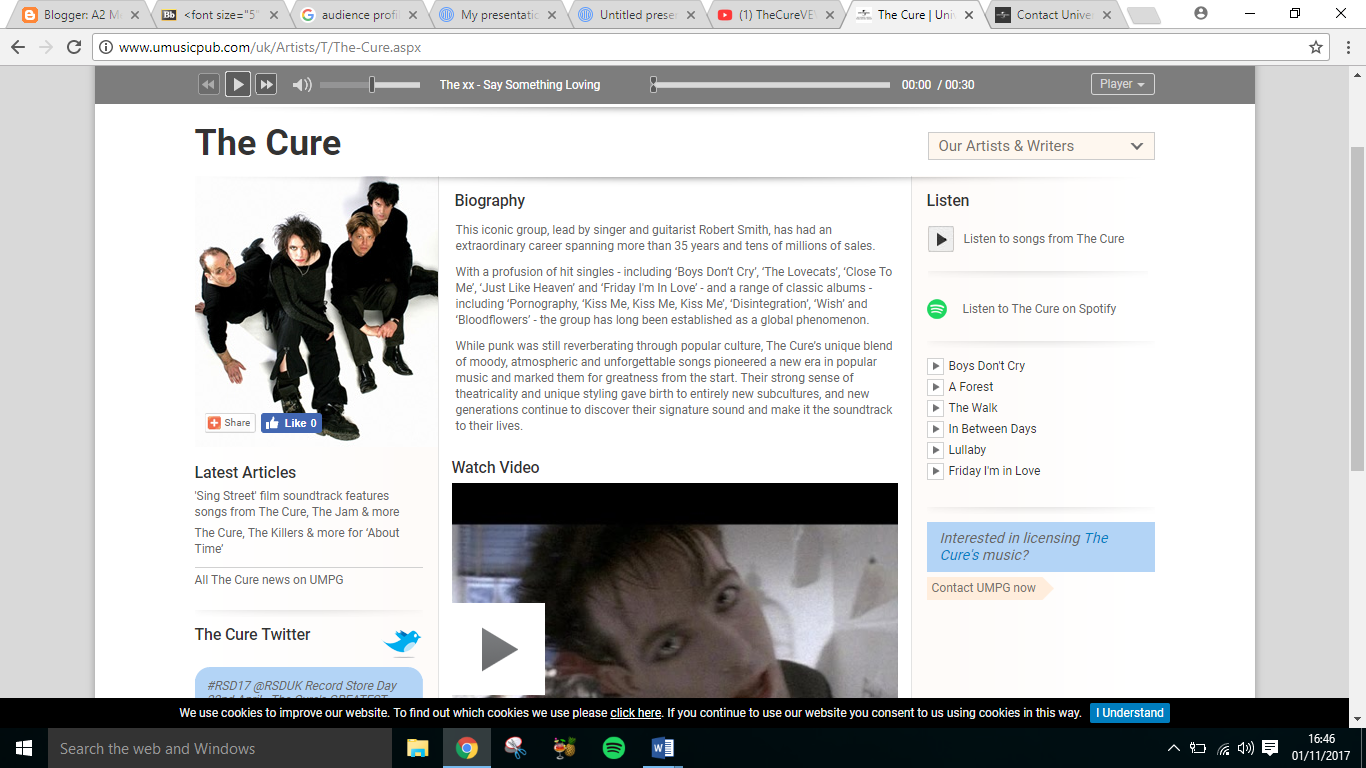Switch to the TheCureVEVO YouTube tab

[x=777, y=15]
